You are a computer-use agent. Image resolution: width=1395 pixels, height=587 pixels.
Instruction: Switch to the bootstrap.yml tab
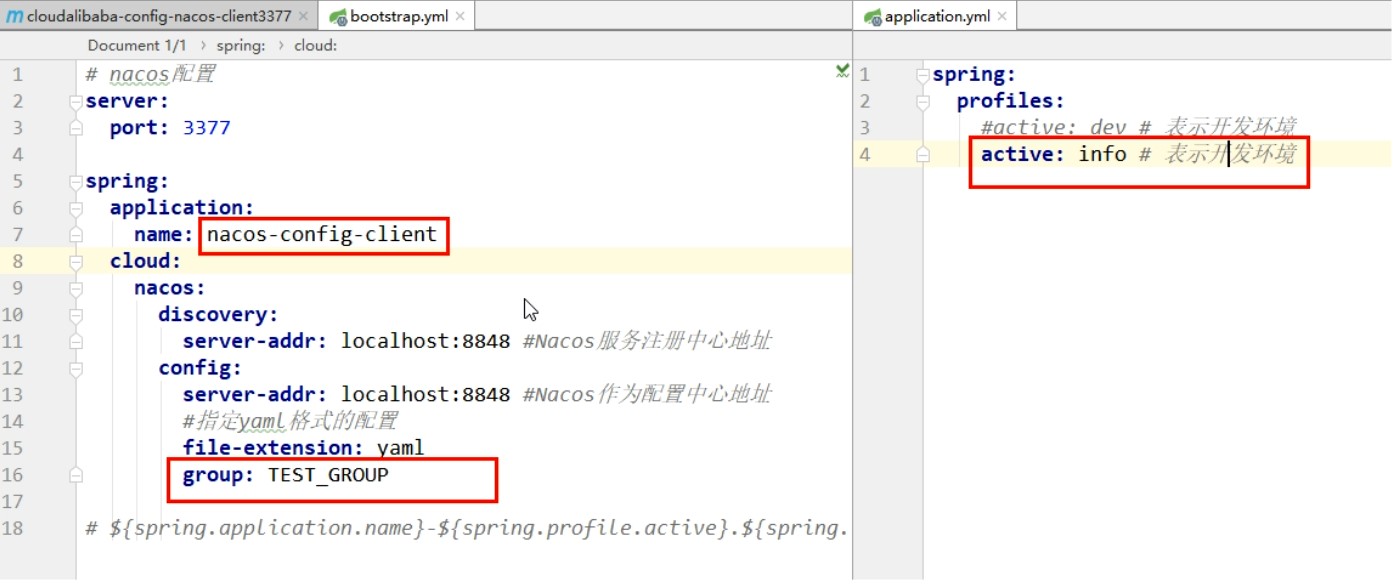[398, 16]
